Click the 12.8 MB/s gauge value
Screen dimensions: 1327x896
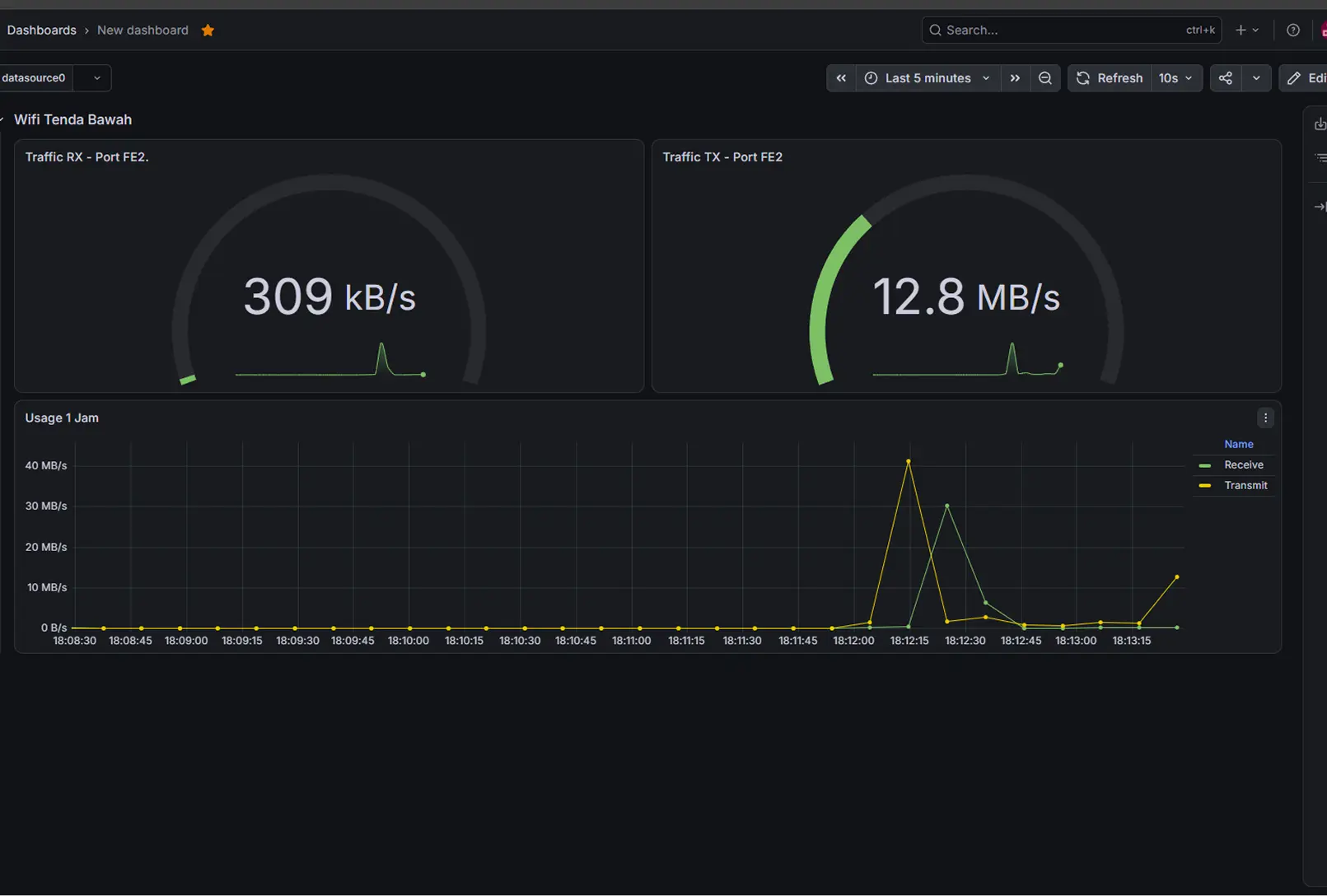[966, 296]
